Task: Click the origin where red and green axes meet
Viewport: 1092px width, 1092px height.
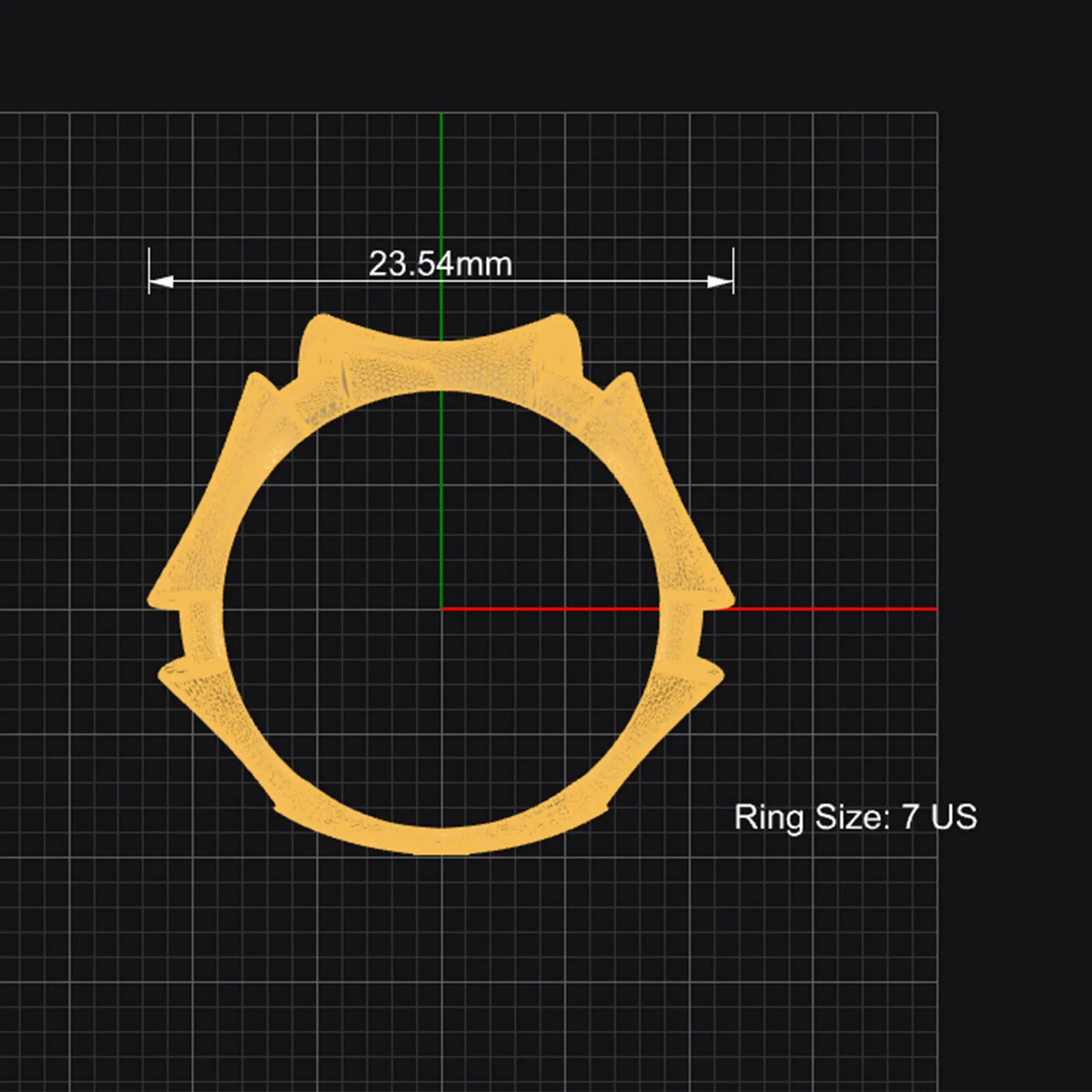Action: (441, 609)
